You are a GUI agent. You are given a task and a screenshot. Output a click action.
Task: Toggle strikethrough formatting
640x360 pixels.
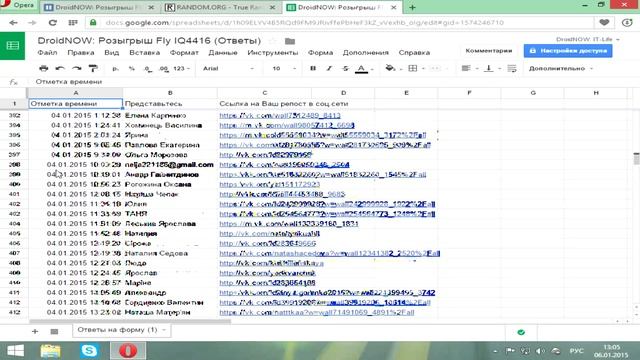pos(345,68)
